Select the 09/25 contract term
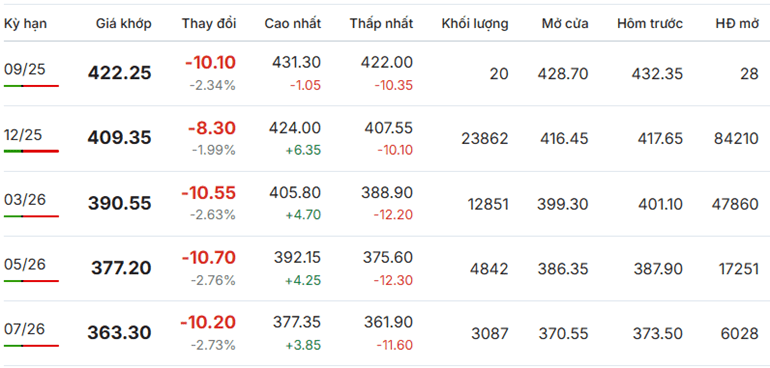 pyautogui.click(x=25, y=70)
